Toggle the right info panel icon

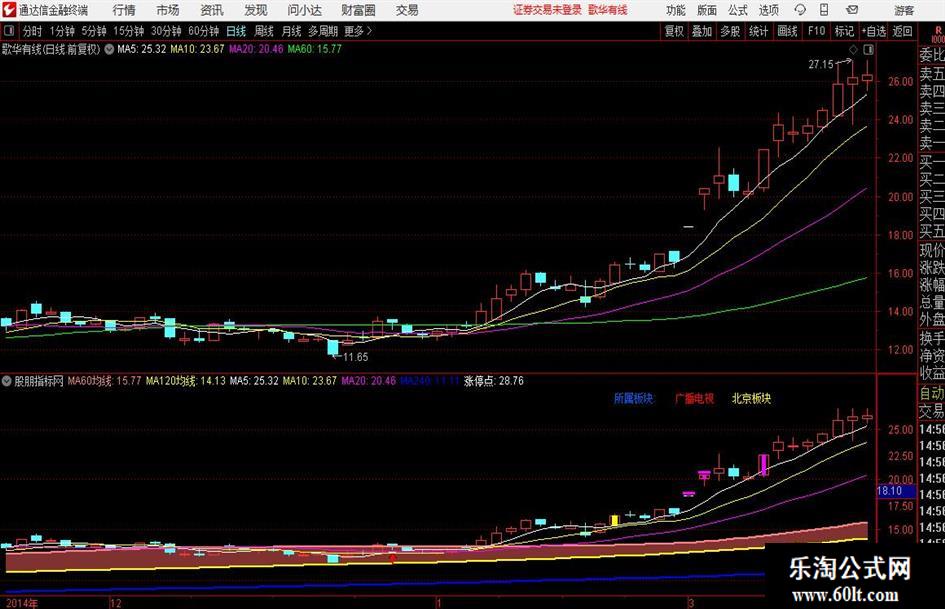pyautogui.click(x=868, y=49)
